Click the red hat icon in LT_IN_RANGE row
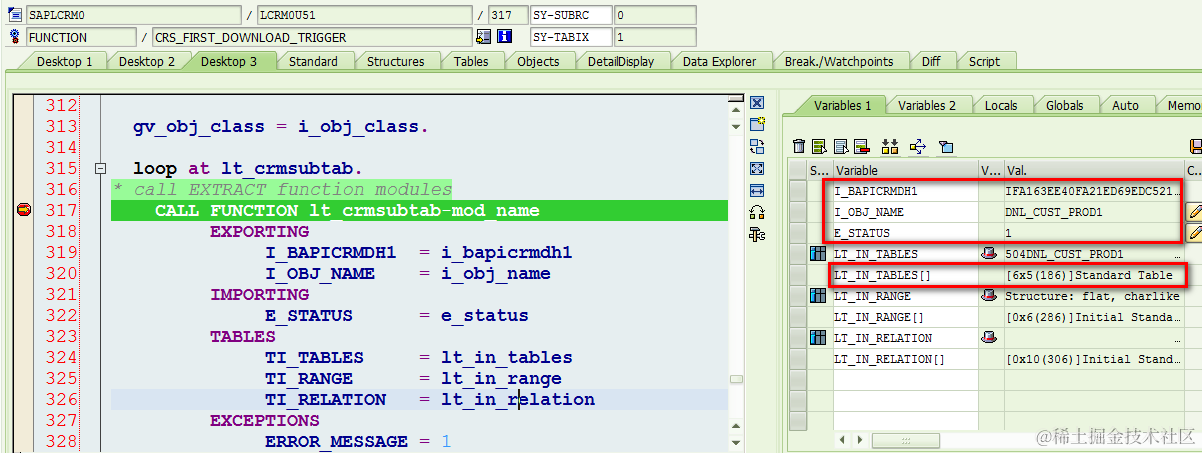Screen dimensions: 1202x453 (x=990, y=296)
